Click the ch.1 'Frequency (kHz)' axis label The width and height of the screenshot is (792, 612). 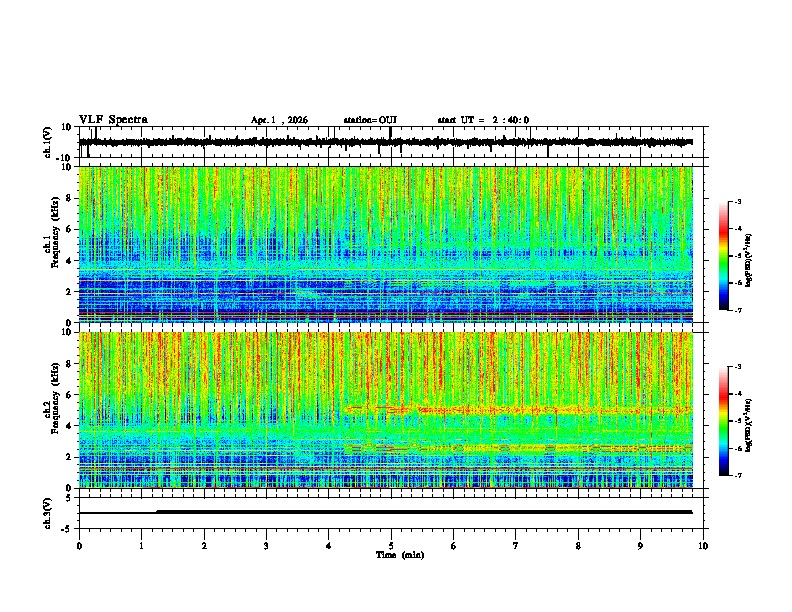pyautogui.click(x=55, y=232)
